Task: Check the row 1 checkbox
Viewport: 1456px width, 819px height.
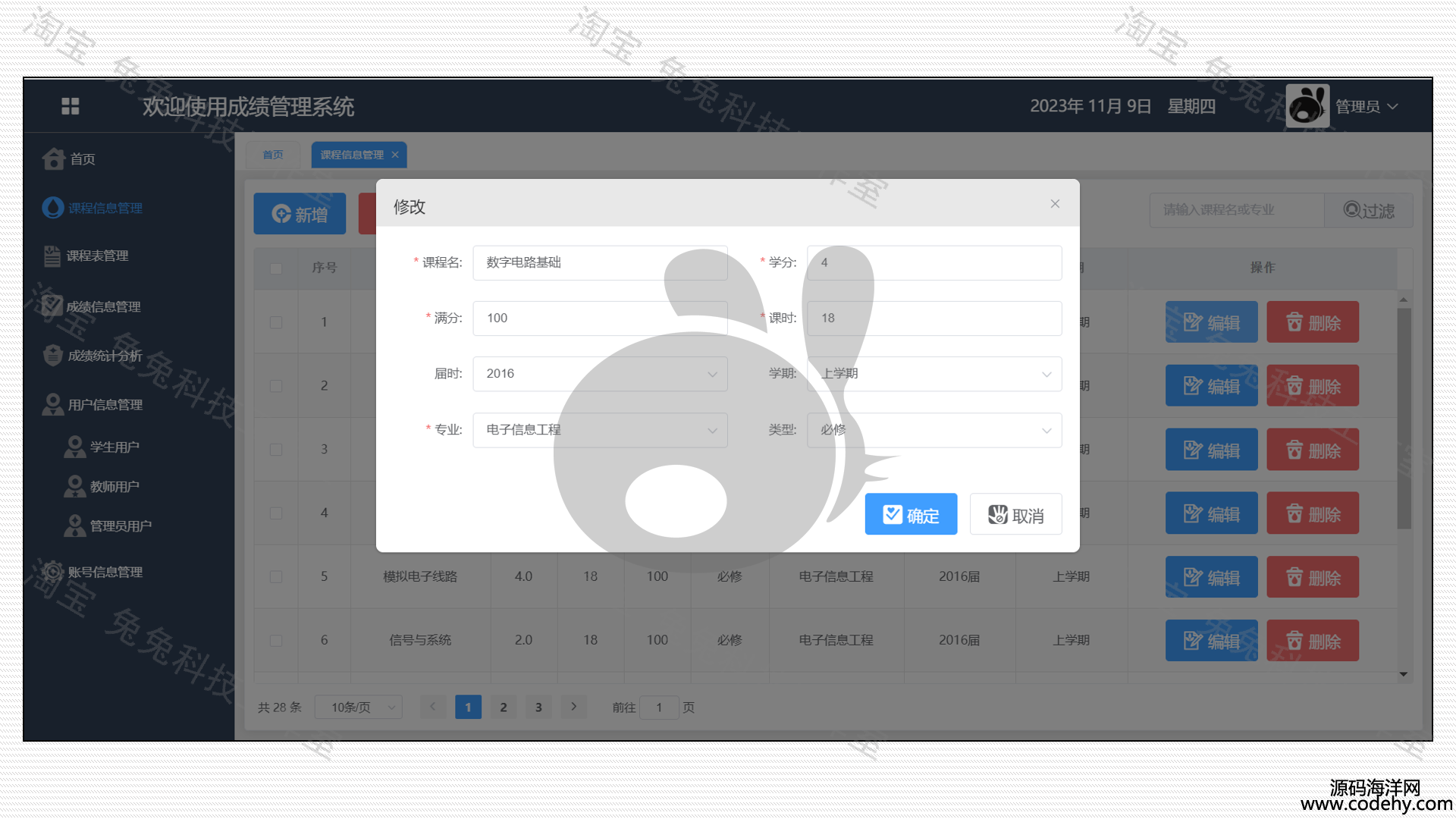Action: click(x=276, y=322)
